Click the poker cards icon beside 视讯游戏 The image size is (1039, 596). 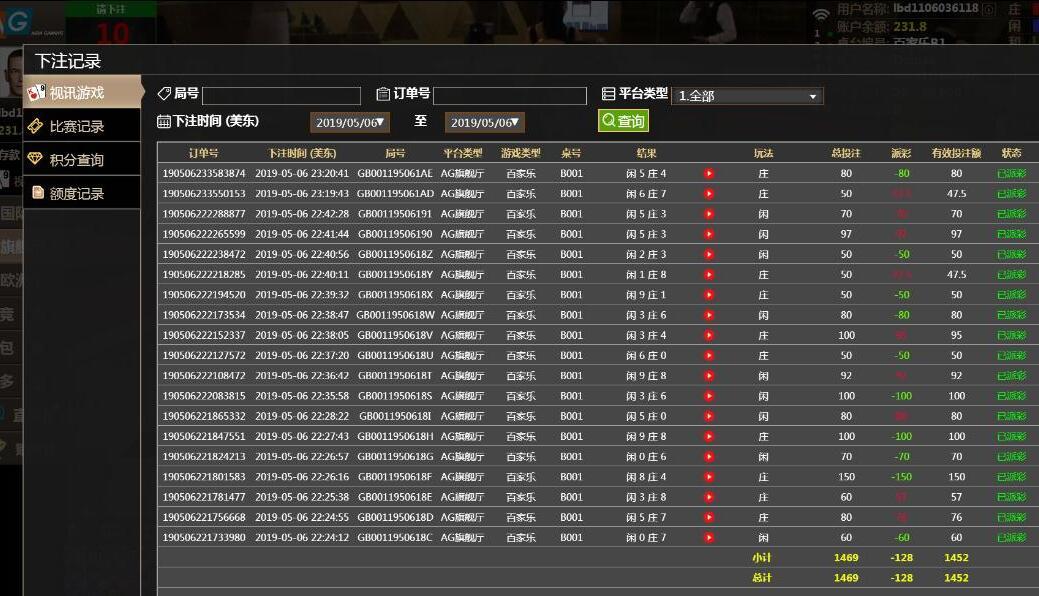(36, 92)
